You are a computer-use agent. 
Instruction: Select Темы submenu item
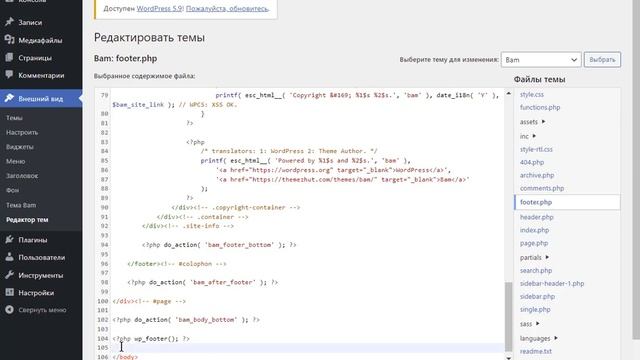click(x=14, y=118)
